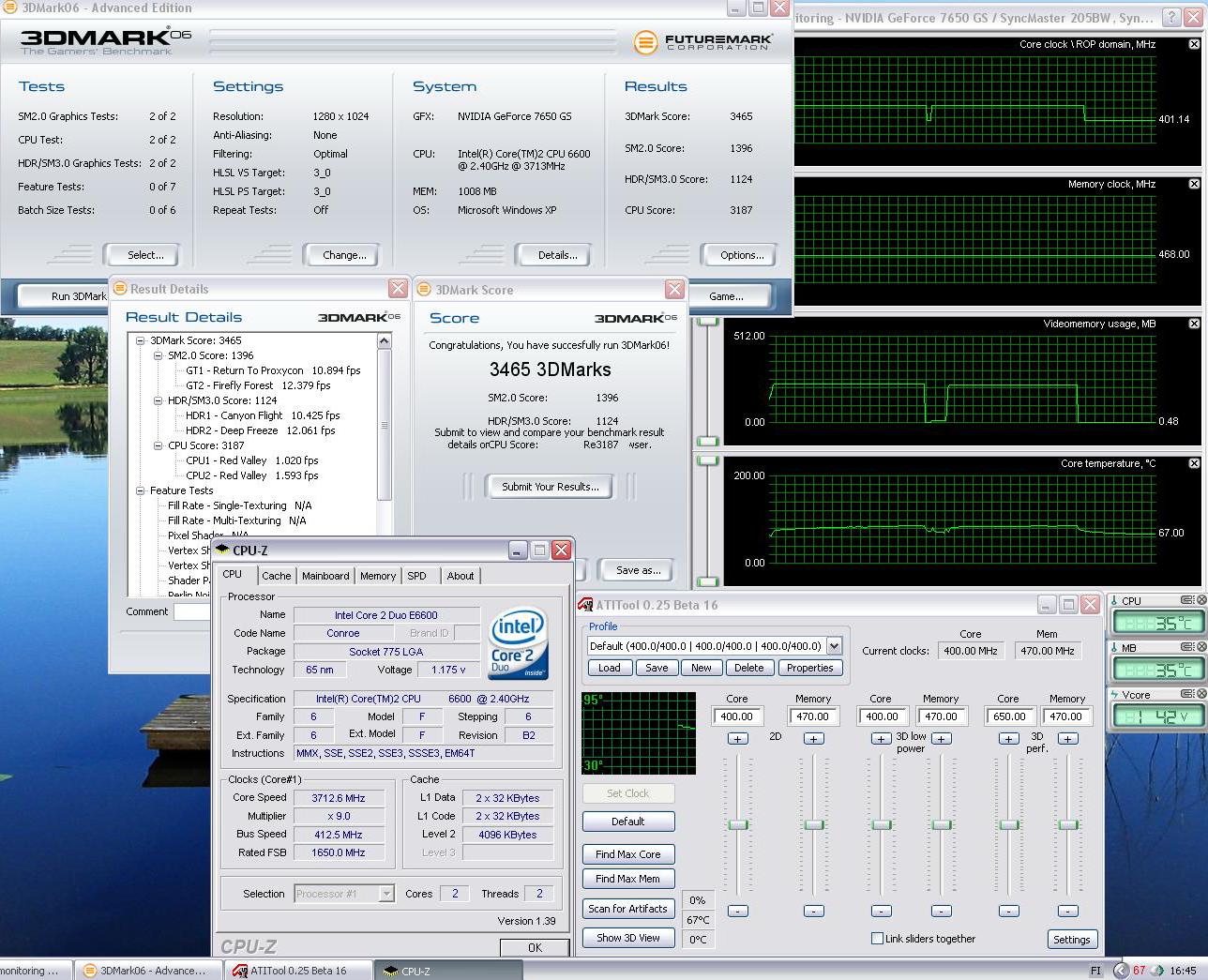Click the 3D perf Memory slider handle
This screenshot has height=980, width=1208.
pos(1067,824)
